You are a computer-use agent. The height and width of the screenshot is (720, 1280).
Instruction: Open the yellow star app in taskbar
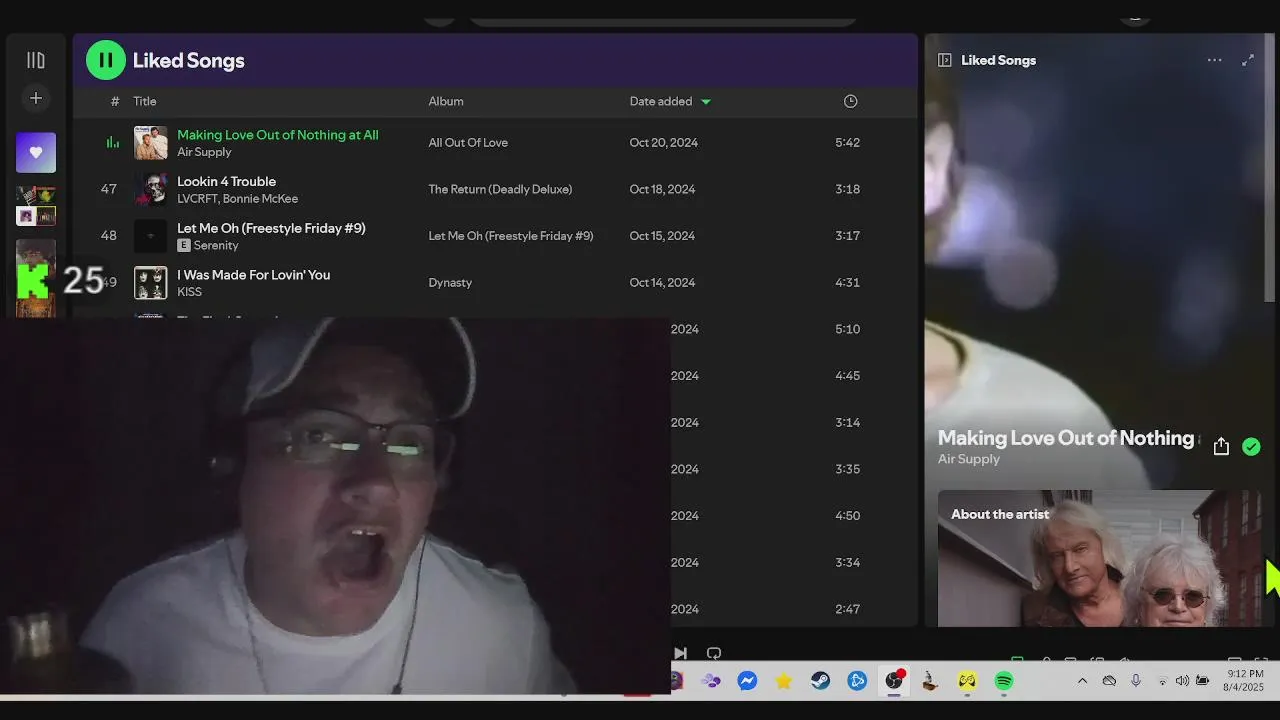(x=784, y=681)
